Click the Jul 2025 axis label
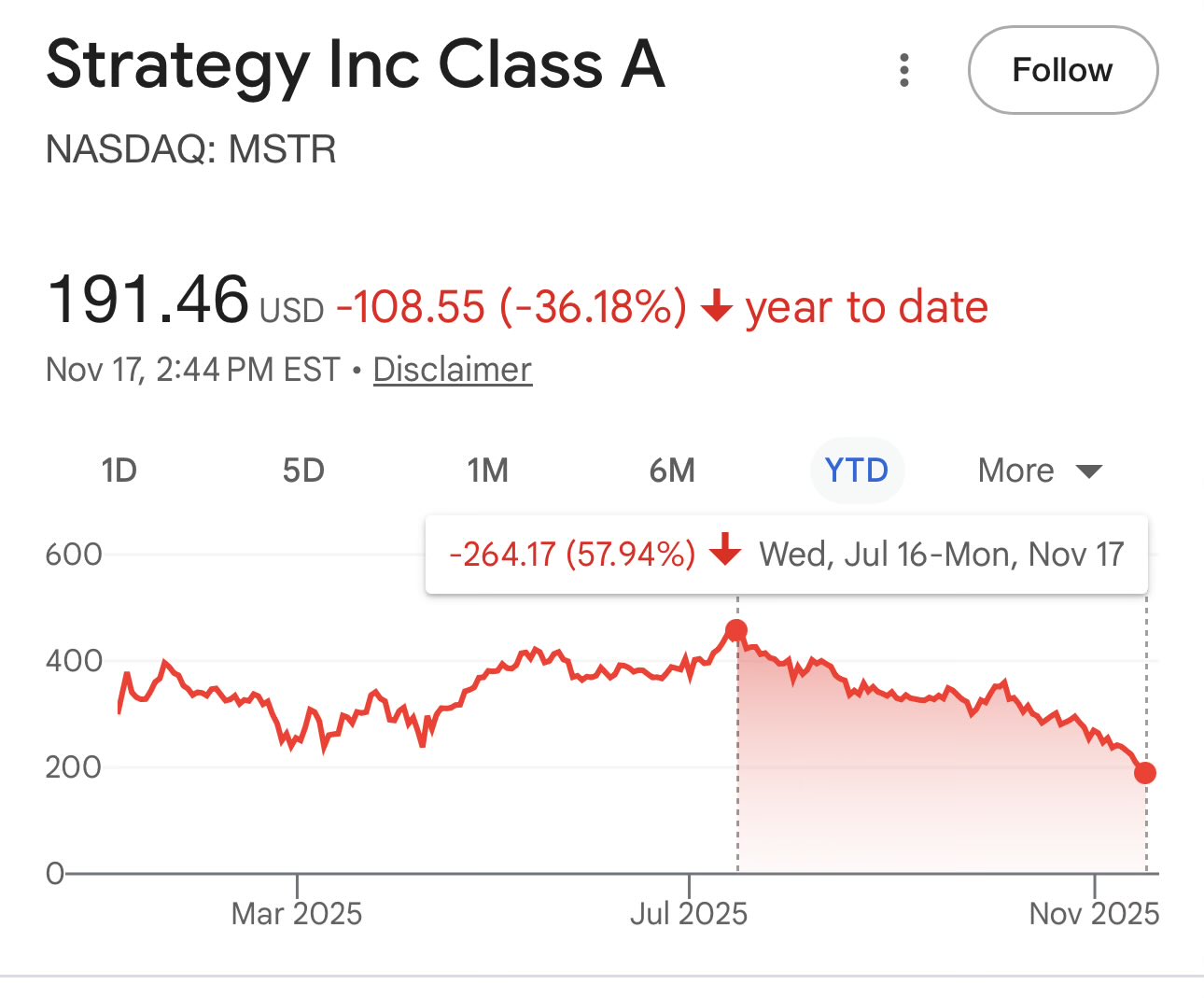This screenshot has width=1204, height=998. (689, 913)
